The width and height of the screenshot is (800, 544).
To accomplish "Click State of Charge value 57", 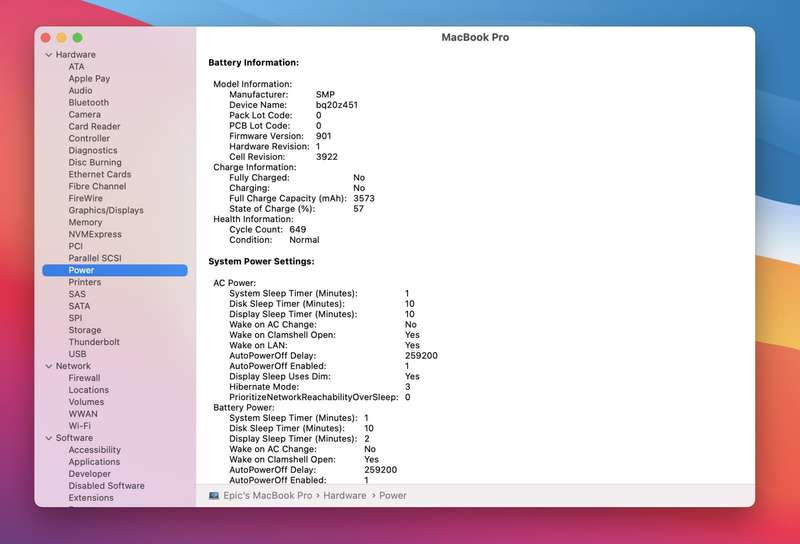I will [359, 209].
